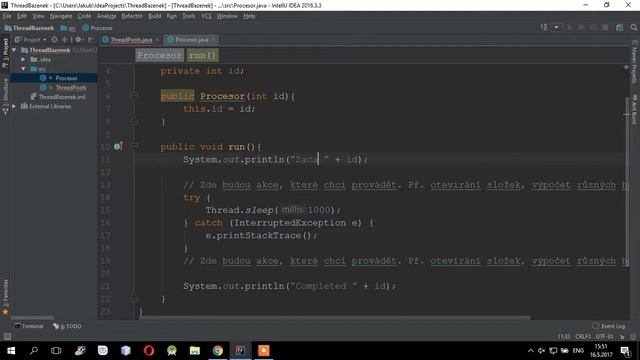Open the Refactor menu

coord(132,16)
